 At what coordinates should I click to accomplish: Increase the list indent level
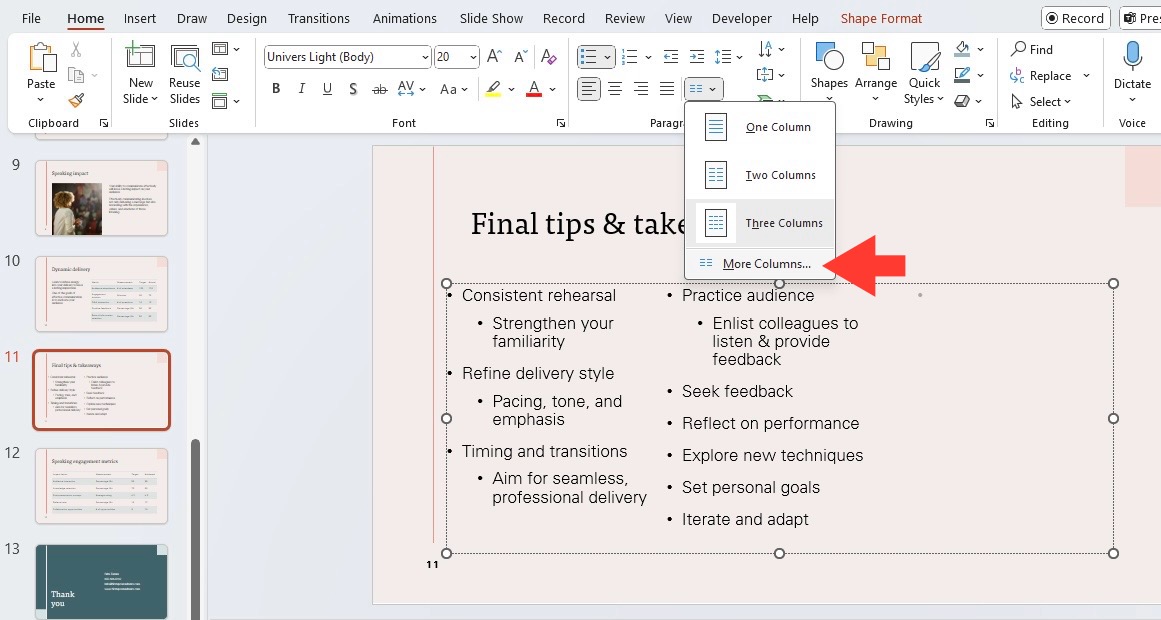[697, 56]
